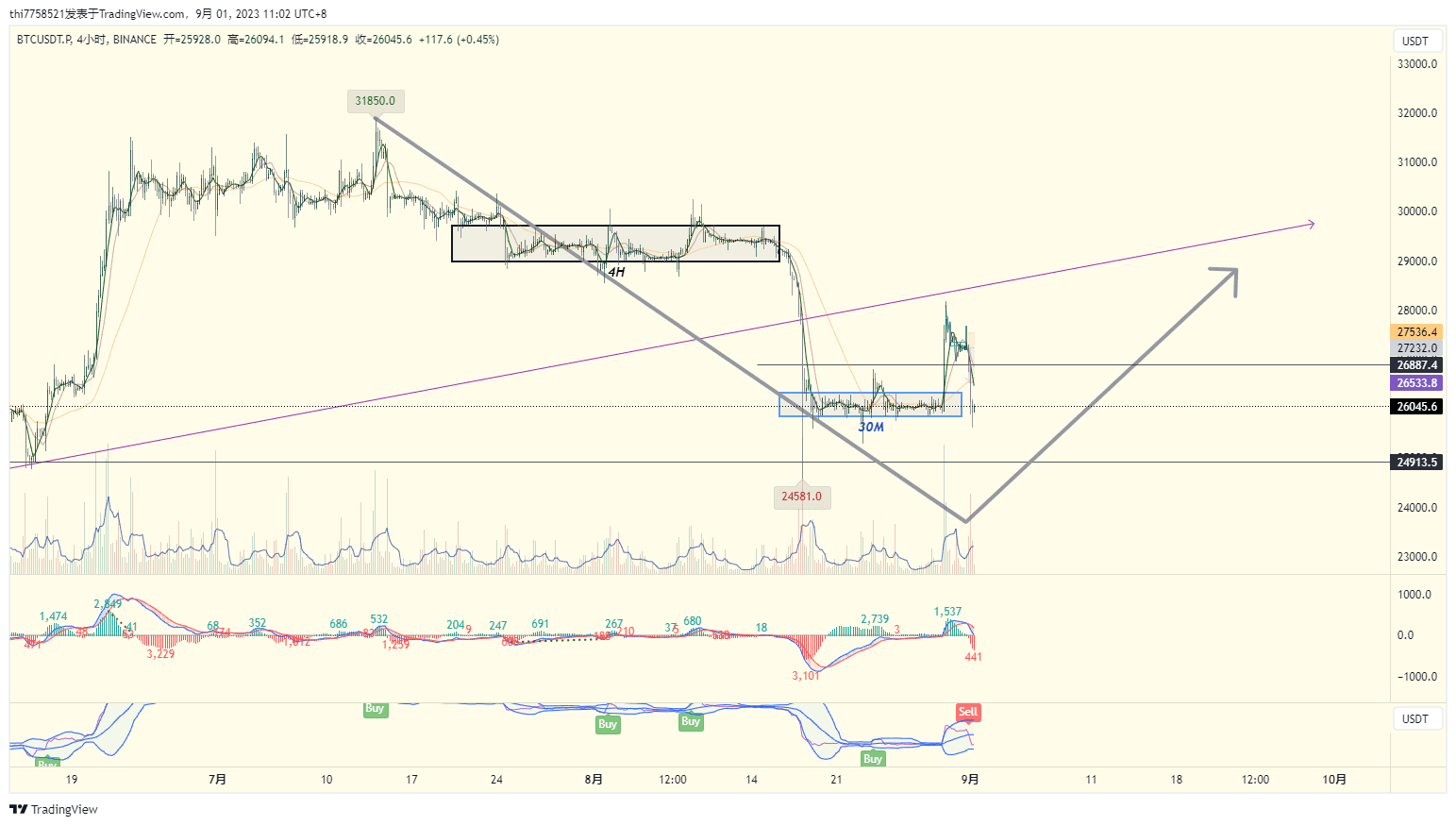
Task: Click the orange 27536.4 price tag
Action: tap(1416, 332)
